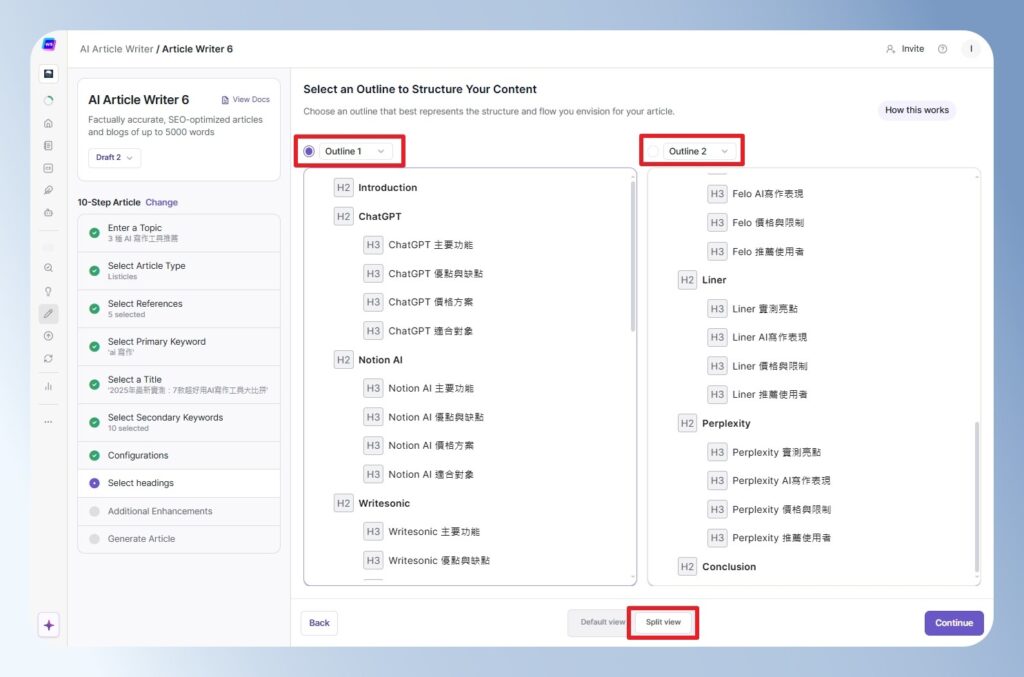1024x677 pixels.
Task: Click the H3 tag beside Felo AI寫作表現
Action: coord(717,194)
